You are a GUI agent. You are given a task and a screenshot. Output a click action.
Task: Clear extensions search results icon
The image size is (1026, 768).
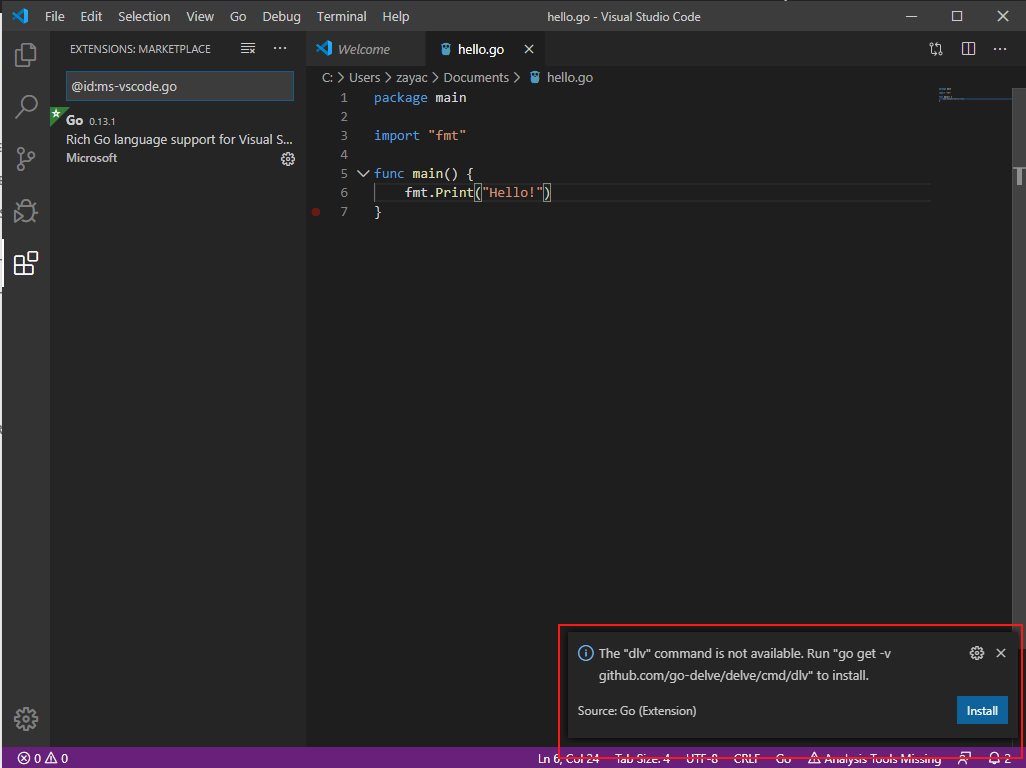point(248,48)
